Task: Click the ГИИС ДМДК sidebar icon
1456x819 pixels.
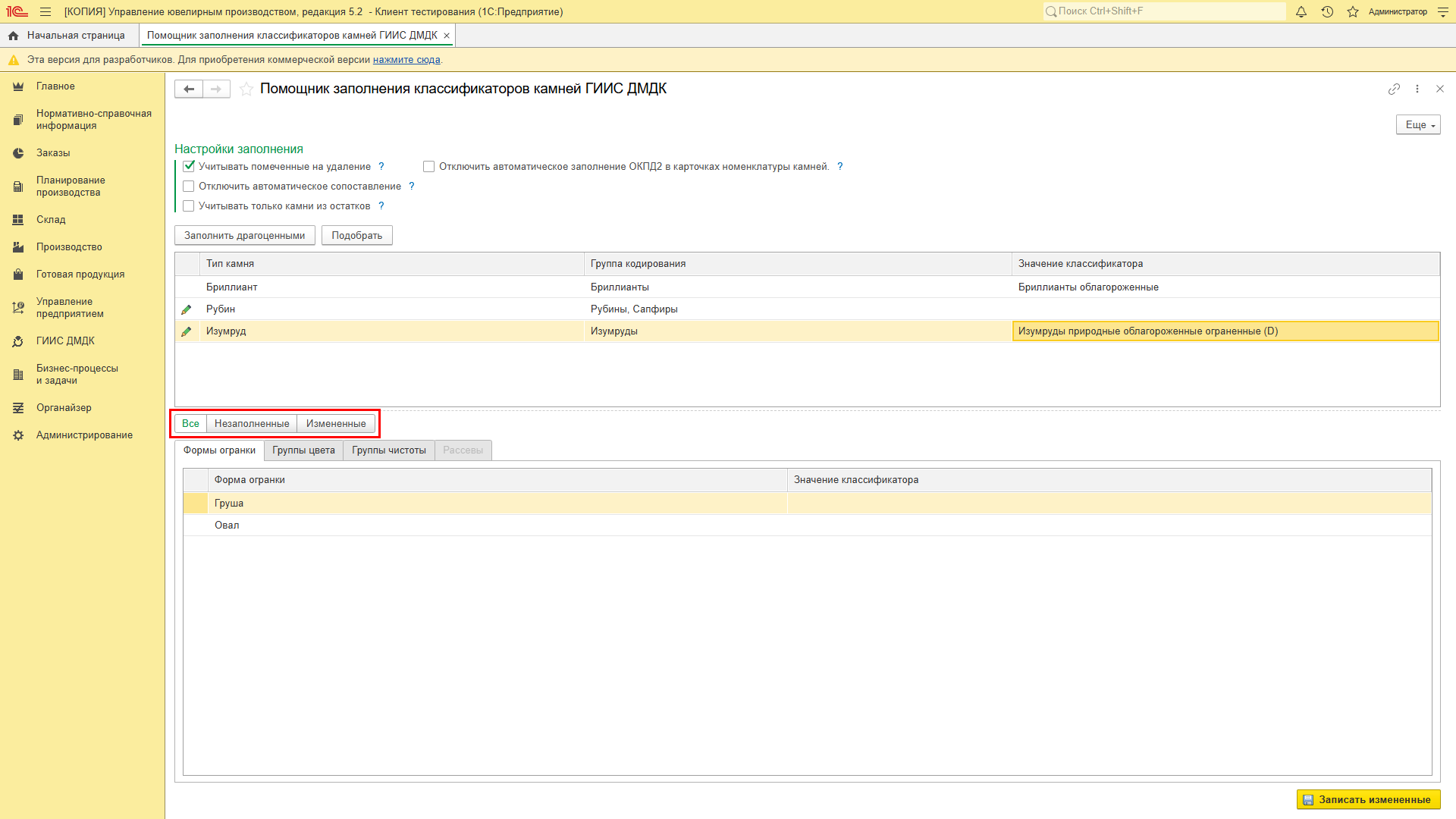Action: [18, 341]
